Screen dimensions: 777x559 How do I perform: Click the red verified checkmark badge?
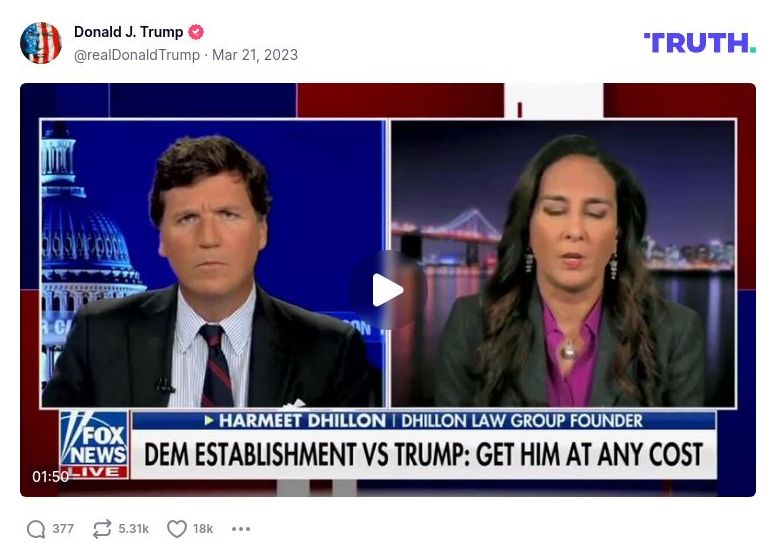tap(196, 32)
